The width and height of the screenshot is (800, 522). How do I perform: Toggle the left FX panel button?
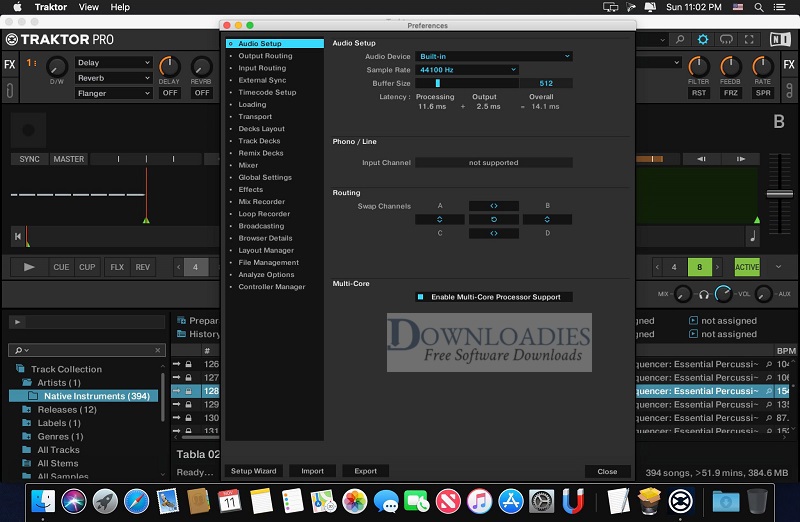(x=10, y=65)
